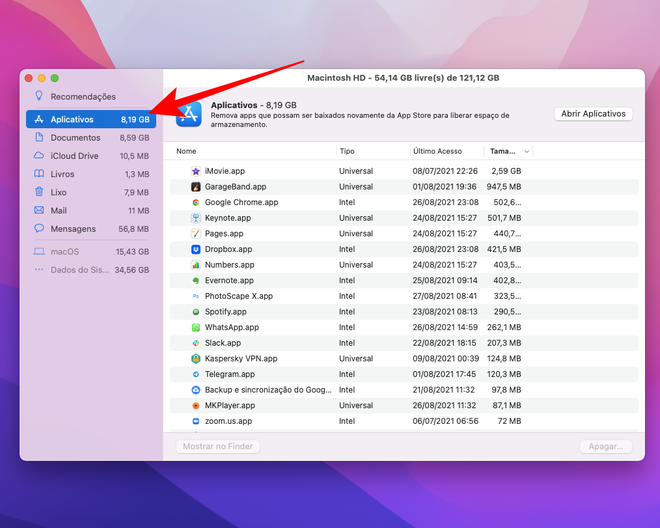
Task: Click the Pages.app icon
Action: [x=196, y=233]
